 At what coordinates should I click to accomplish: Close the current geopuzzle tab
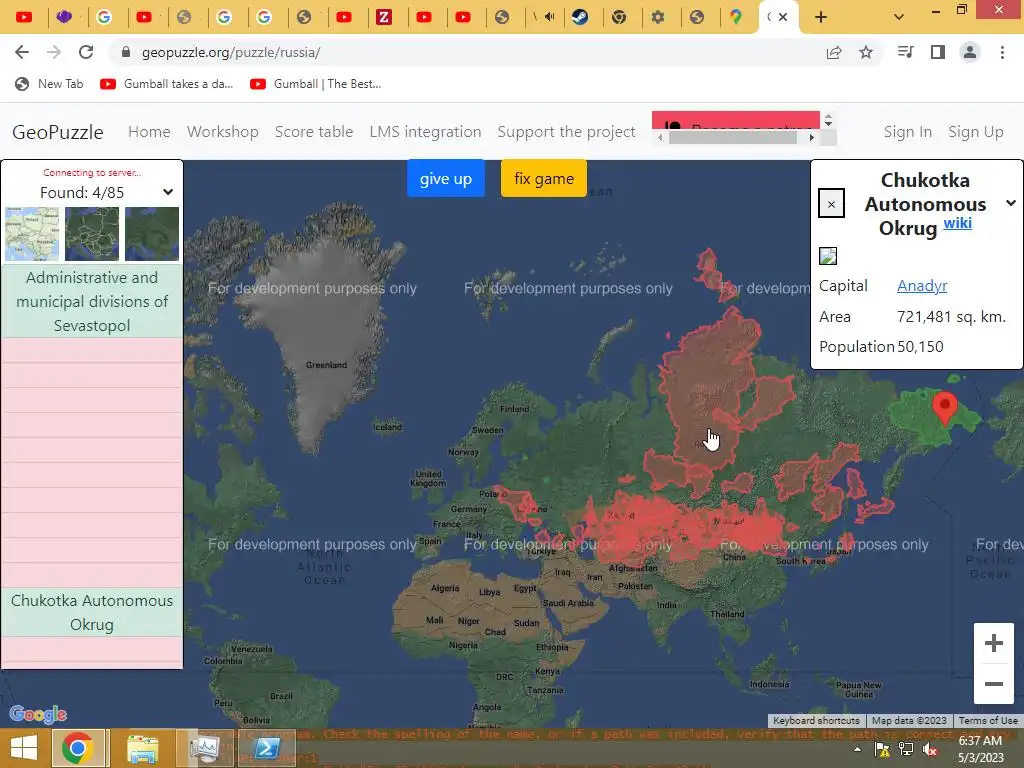pos(783,17)
